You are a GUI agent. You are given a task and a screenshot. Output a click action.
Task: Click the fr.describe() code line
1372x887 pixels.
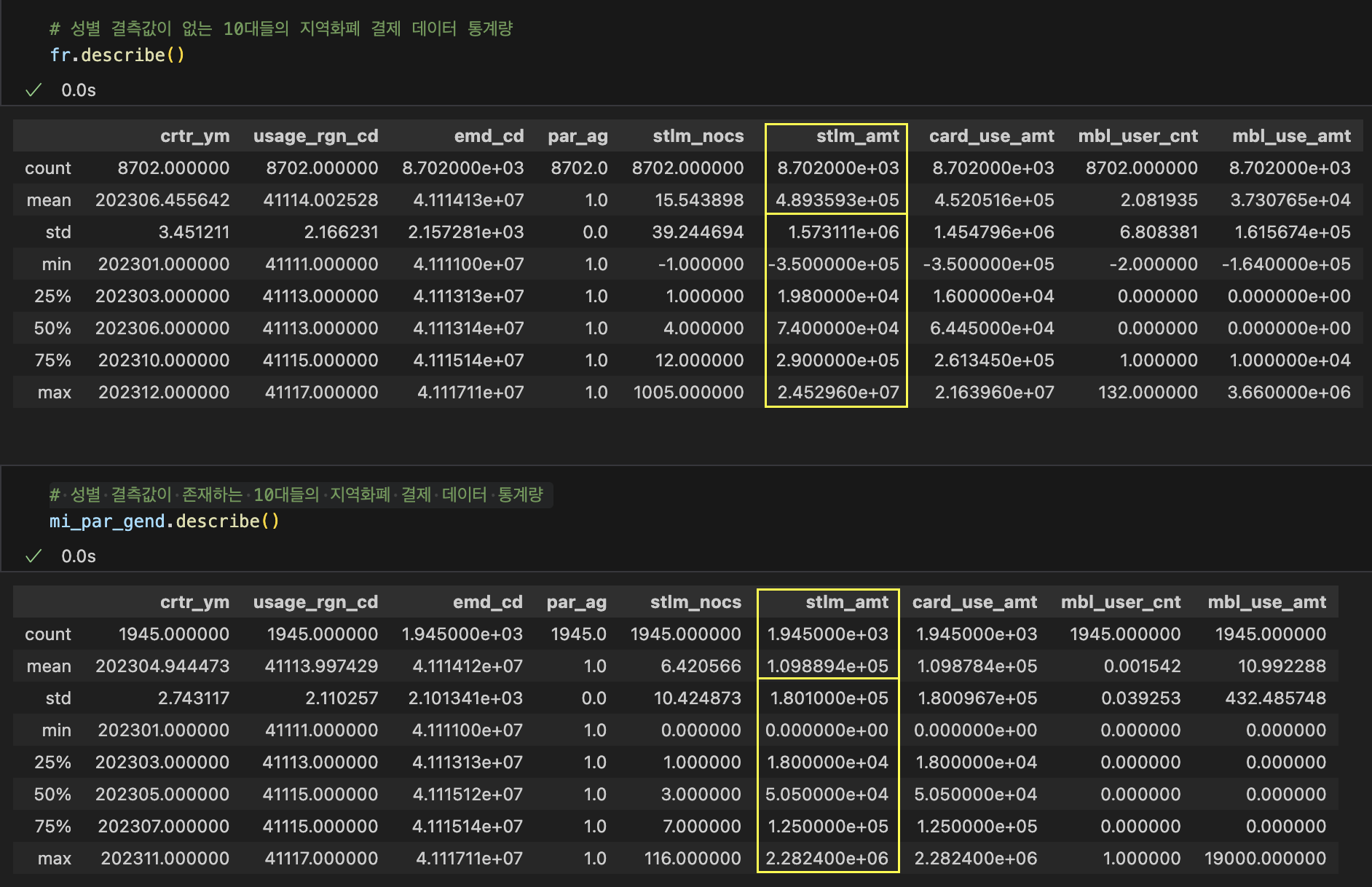tap(117, 55)
